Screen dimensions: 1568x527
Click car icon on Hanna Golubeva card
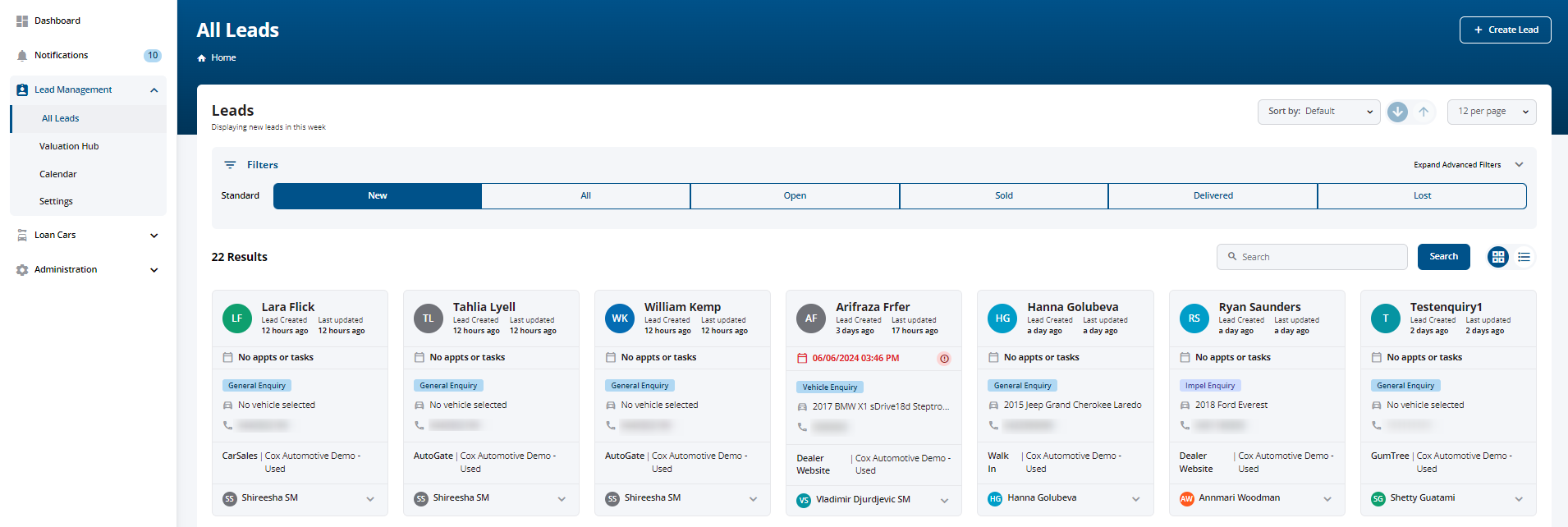tap(993, 406)
